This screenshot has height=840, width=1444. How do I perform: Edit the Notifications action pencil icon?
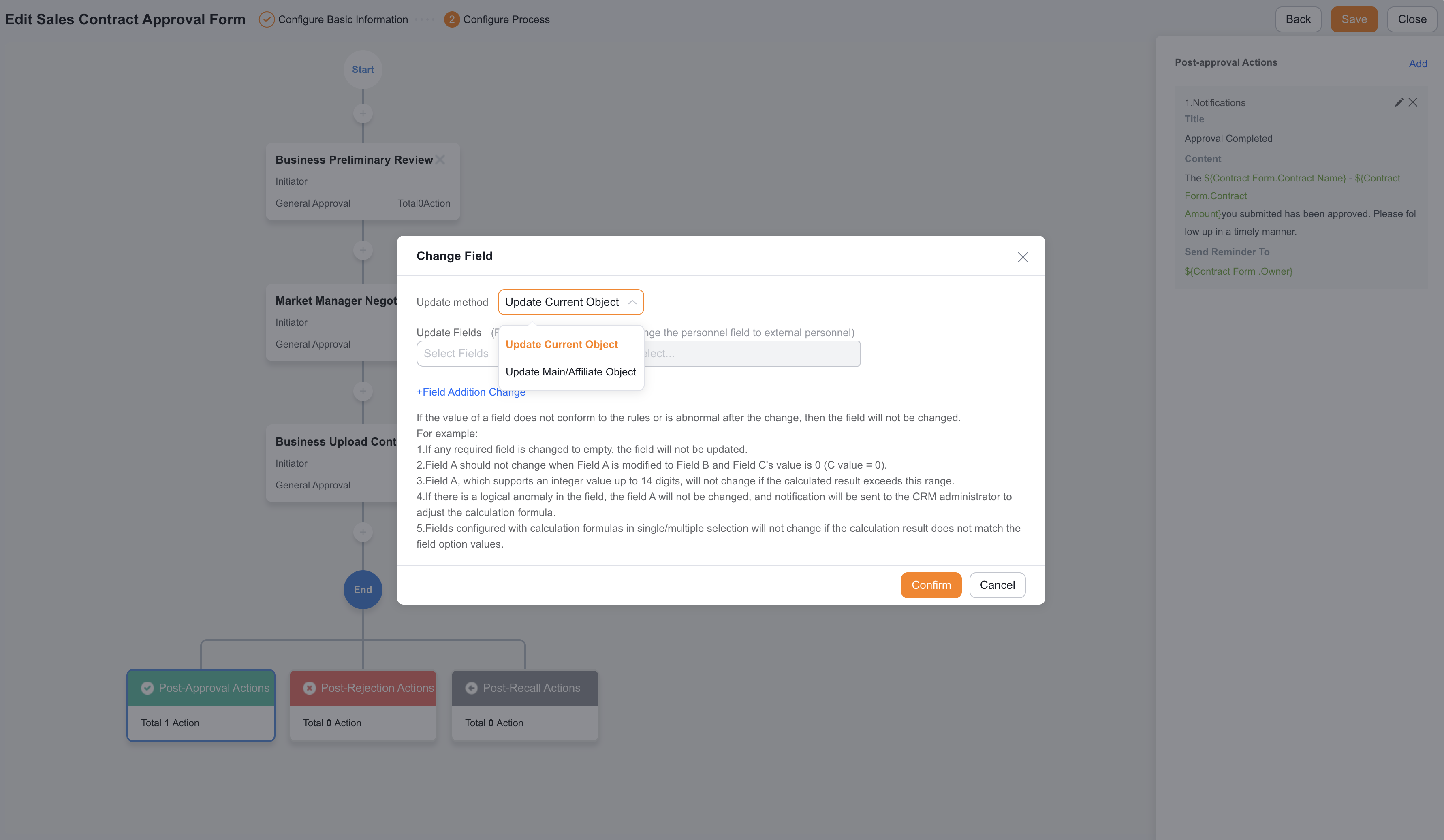[1399, 102]
